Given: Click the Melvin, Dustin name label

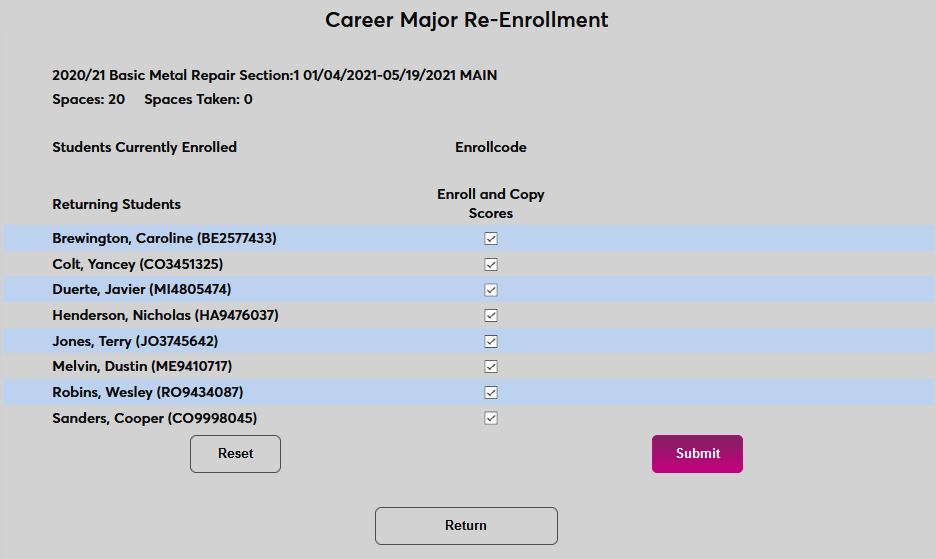Looking at the screenshot, I should pyautogui.click(x=142, y=367).
